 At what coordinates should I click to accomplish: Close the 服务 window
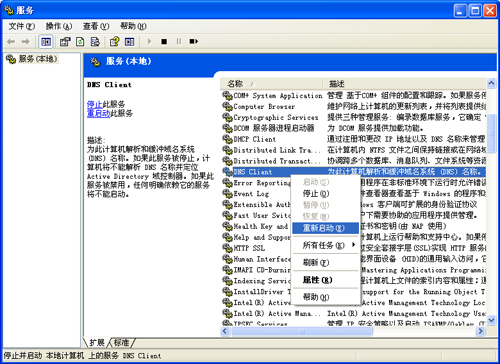490,11
